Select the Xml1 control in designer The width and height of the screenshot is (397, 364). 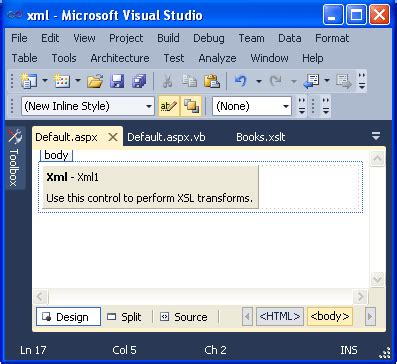150,187
